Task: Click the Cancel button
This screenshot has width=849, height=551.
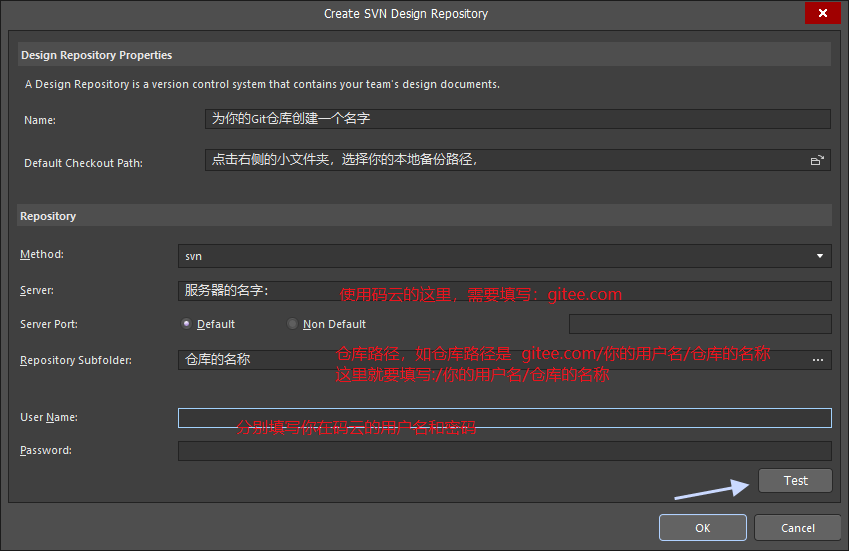Action: point(798,528)
